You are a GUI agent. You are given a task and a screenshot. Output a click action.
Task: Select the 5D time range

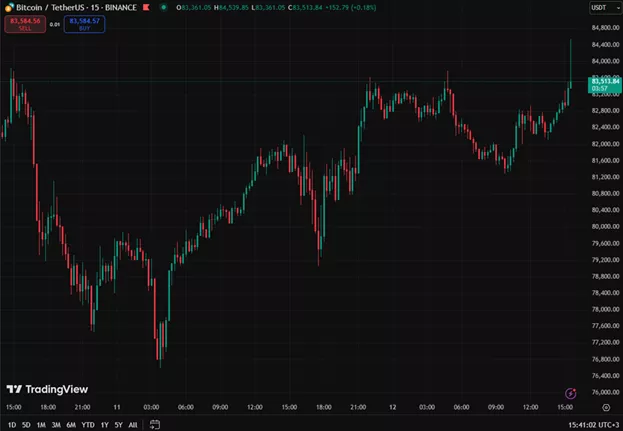pyautogui.click(x=28, y=424)
